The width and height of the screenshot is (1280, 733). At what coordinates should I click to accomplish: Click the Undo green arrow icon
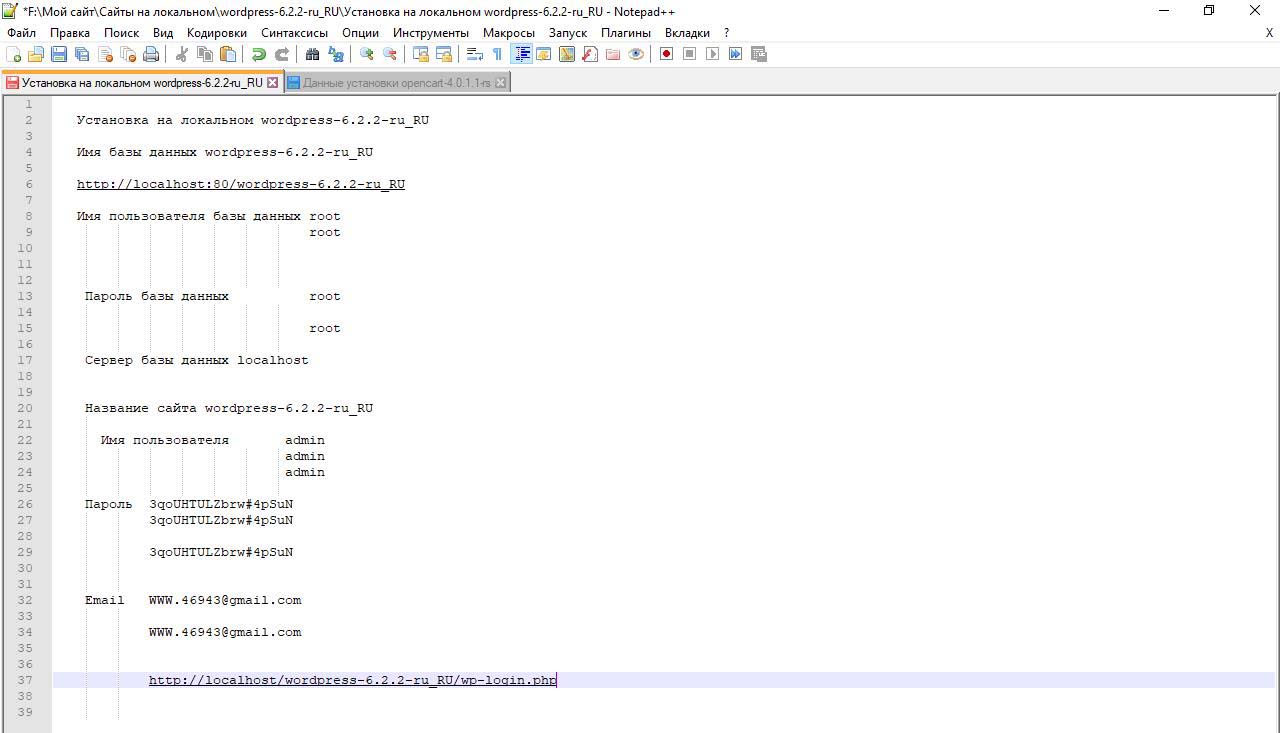coord(258,54)
